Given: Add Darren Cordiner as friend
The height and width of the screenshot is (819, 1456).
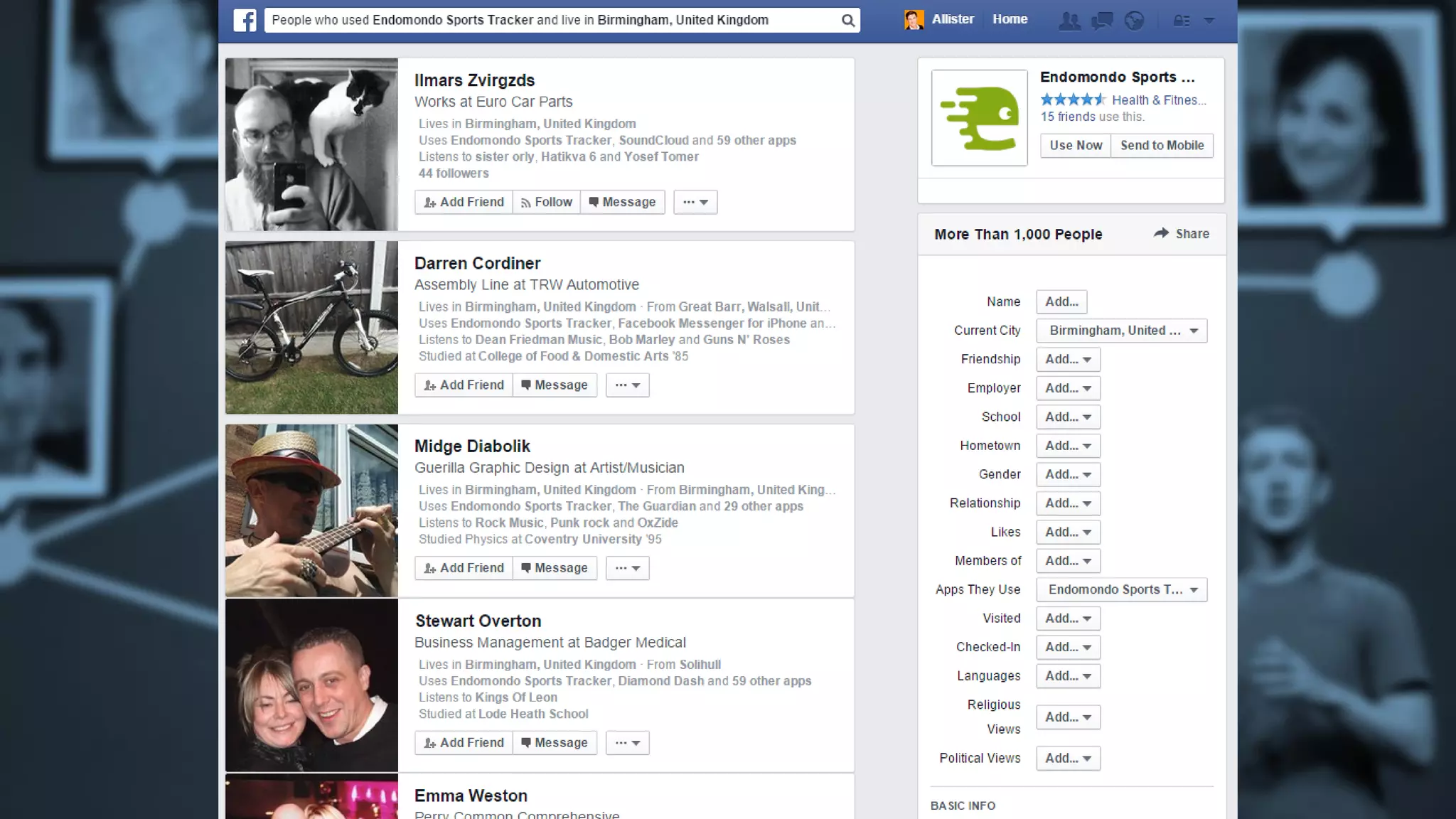Looking at the screenshot, I should [464, 385].
